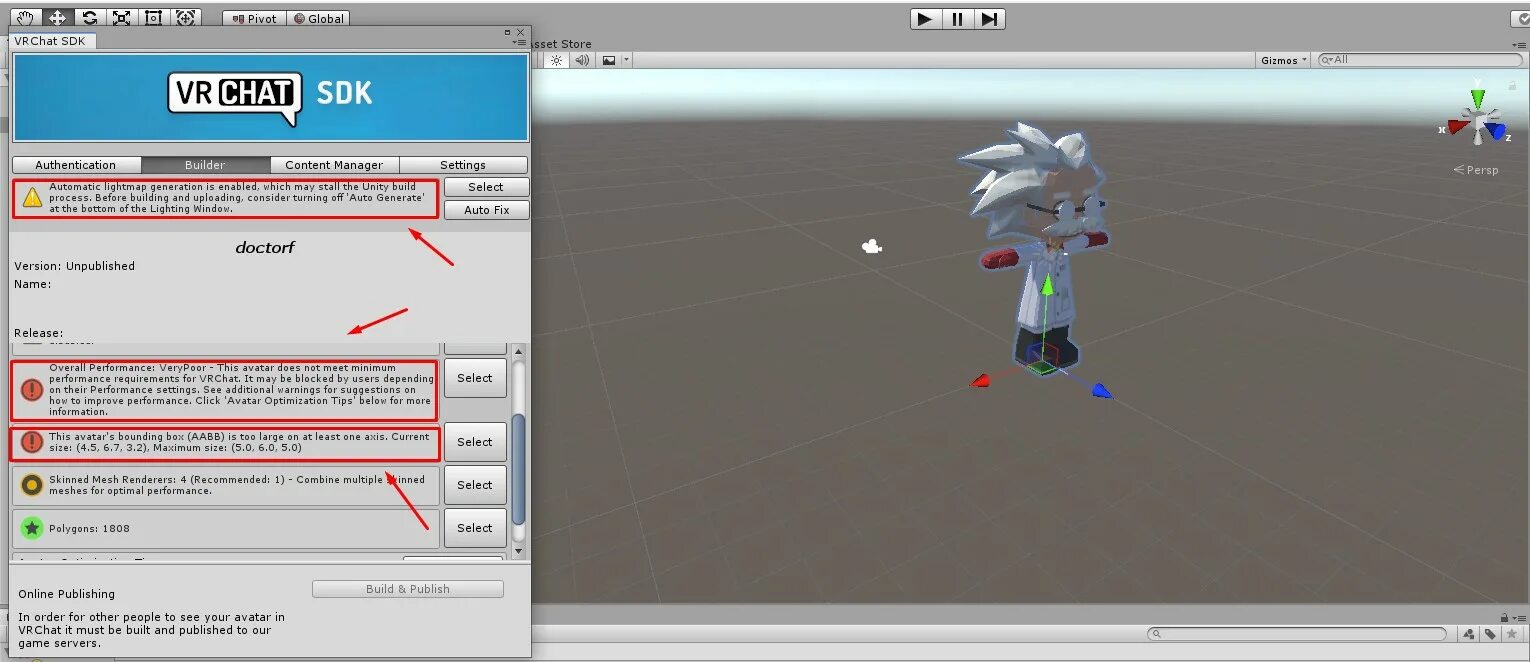Click the green Y axis of orientation gizmo
The width and height of the screenshot is (1530, 662).
click(1477, 100)
